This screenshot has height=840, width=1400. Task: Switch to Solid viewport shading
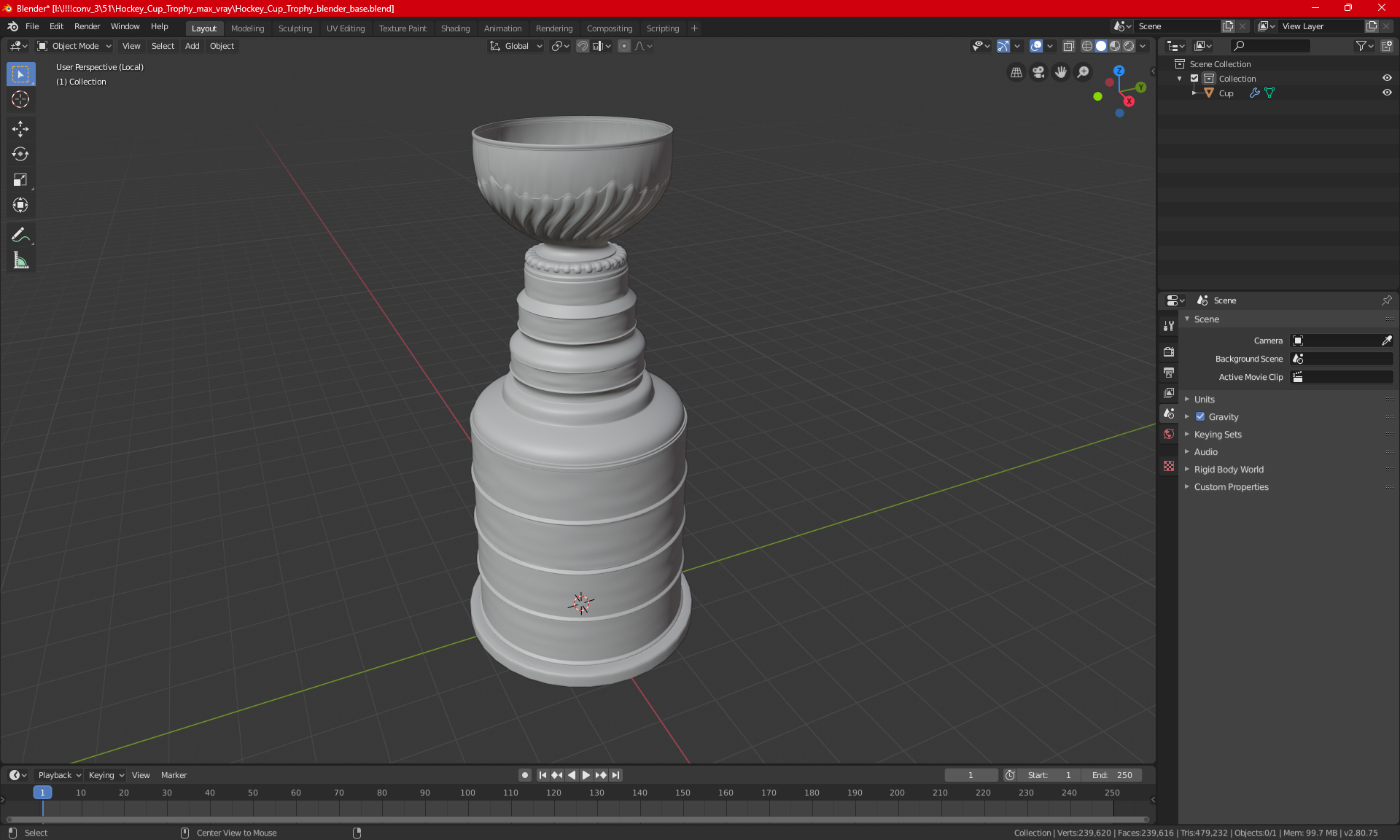click(1101, 46)
